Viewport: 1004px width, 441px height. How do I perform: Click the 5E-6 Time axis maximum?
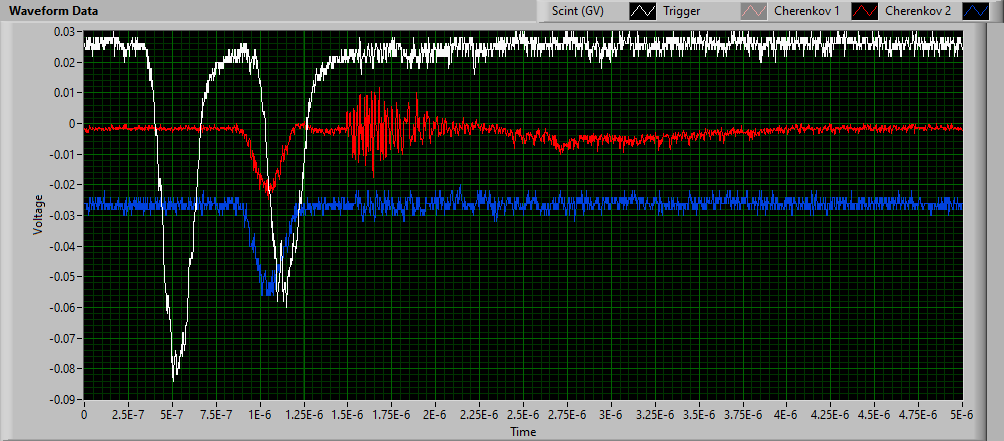962,413
